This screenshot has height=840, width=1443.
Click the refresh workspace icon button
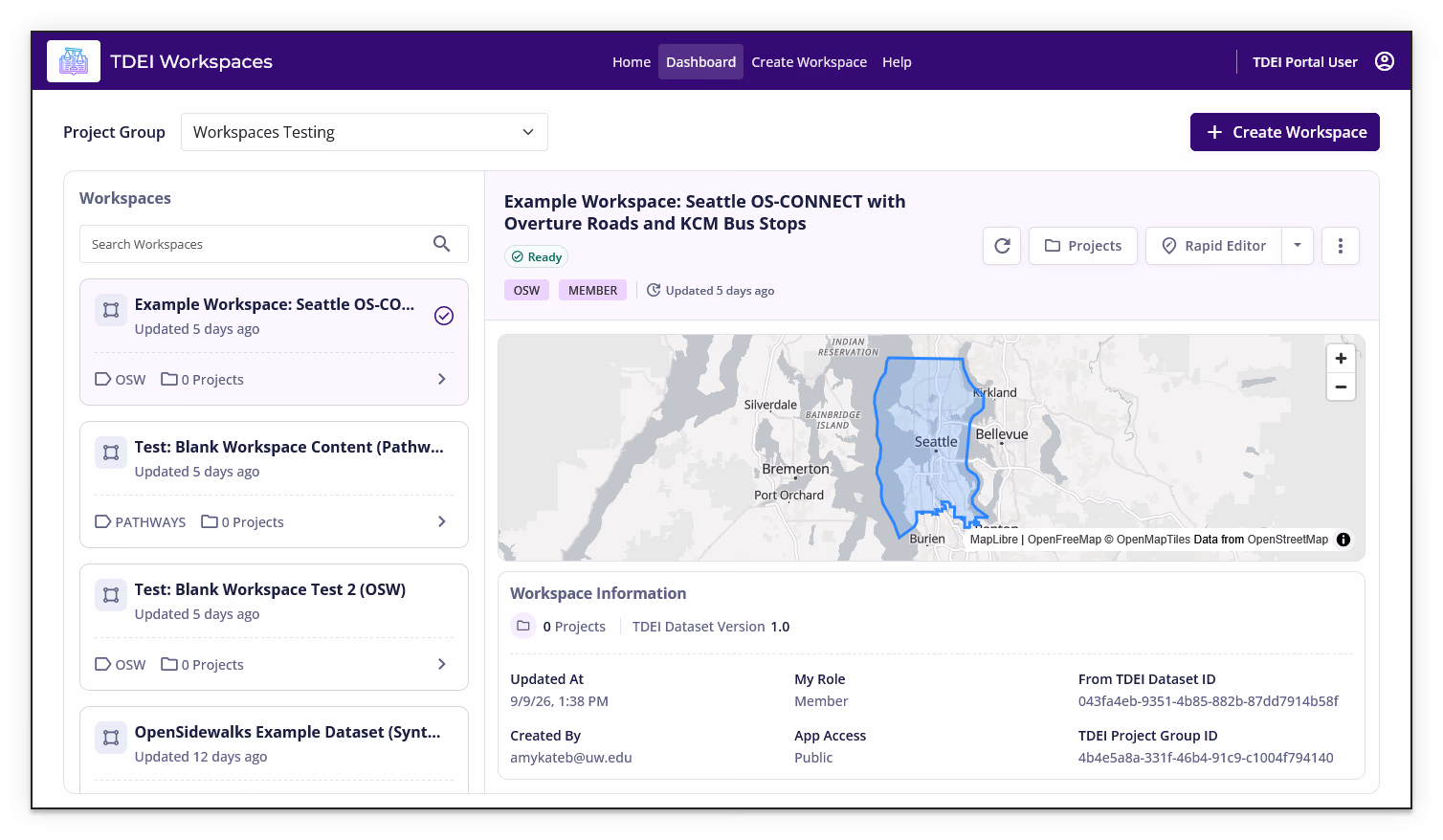pyautogui.click(x=1002, y=246)
